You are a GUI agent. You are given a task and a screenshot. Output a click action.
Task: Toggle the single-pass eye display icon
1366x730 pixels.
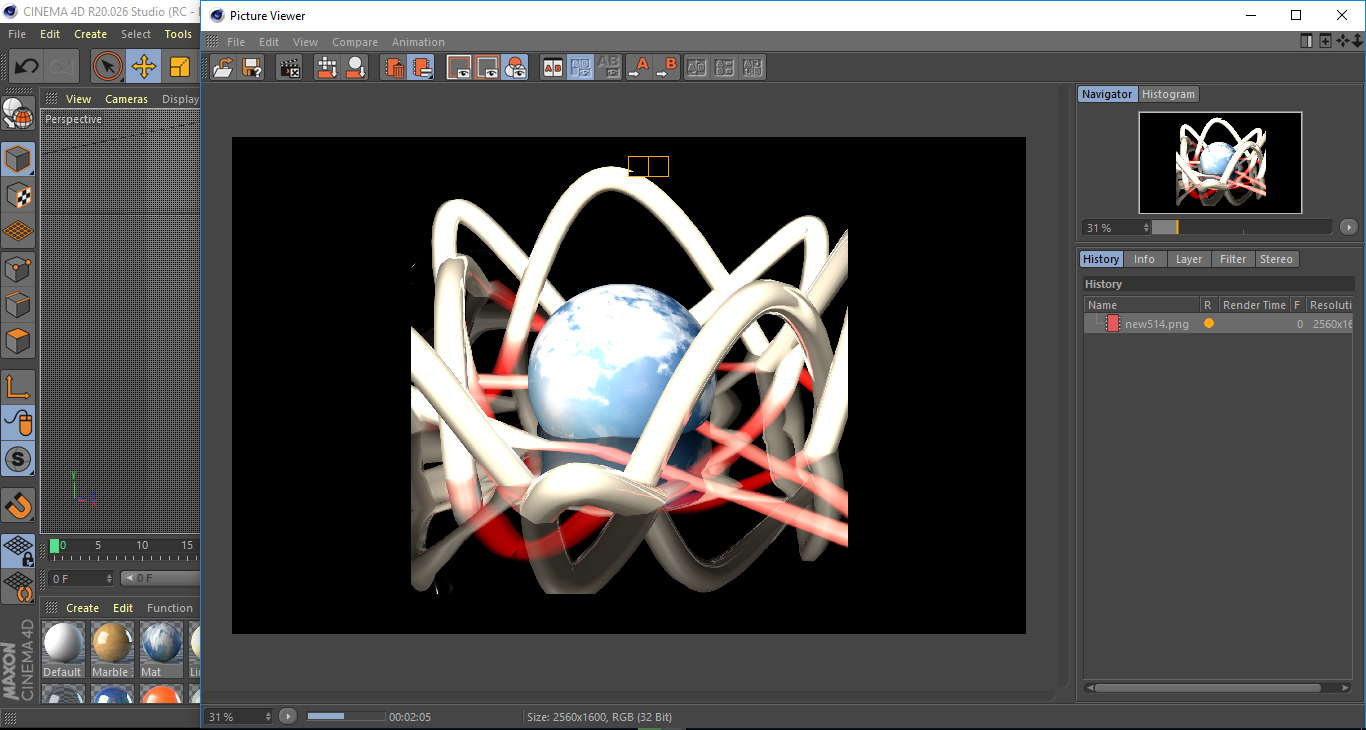(x=459, y=68)
